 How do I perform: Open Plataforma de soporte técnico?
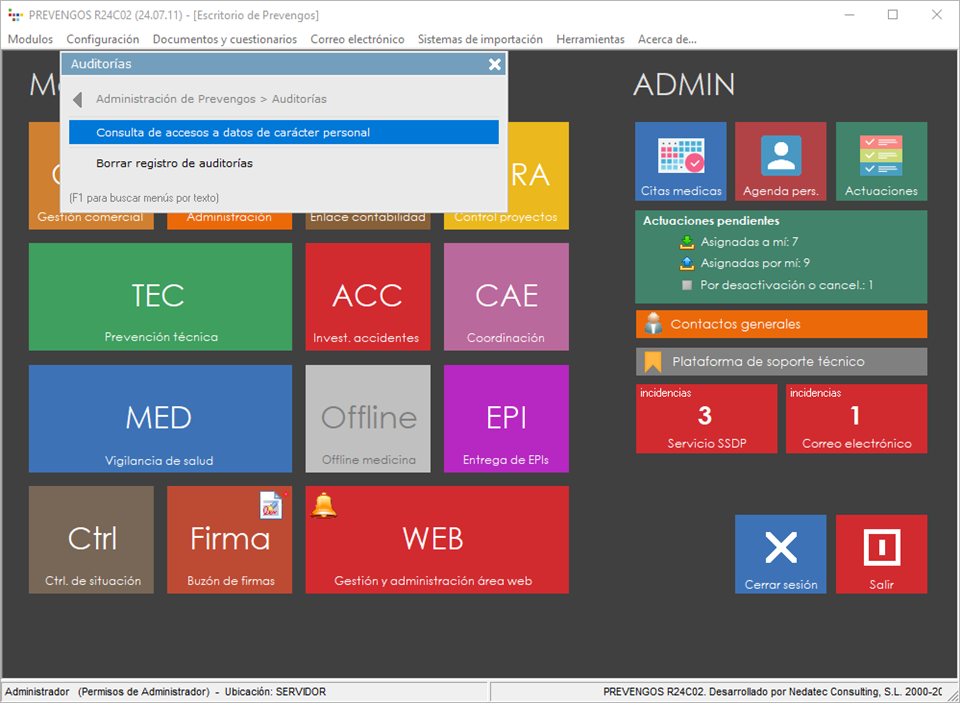tap(781, 361)
